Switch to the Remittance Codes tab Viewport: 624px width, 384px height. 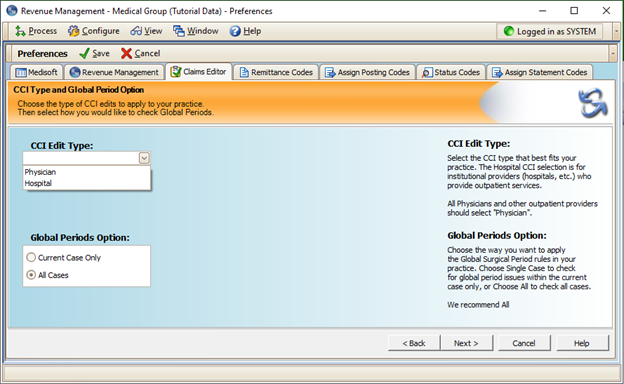pyautogui.click(x=276, y=72)
